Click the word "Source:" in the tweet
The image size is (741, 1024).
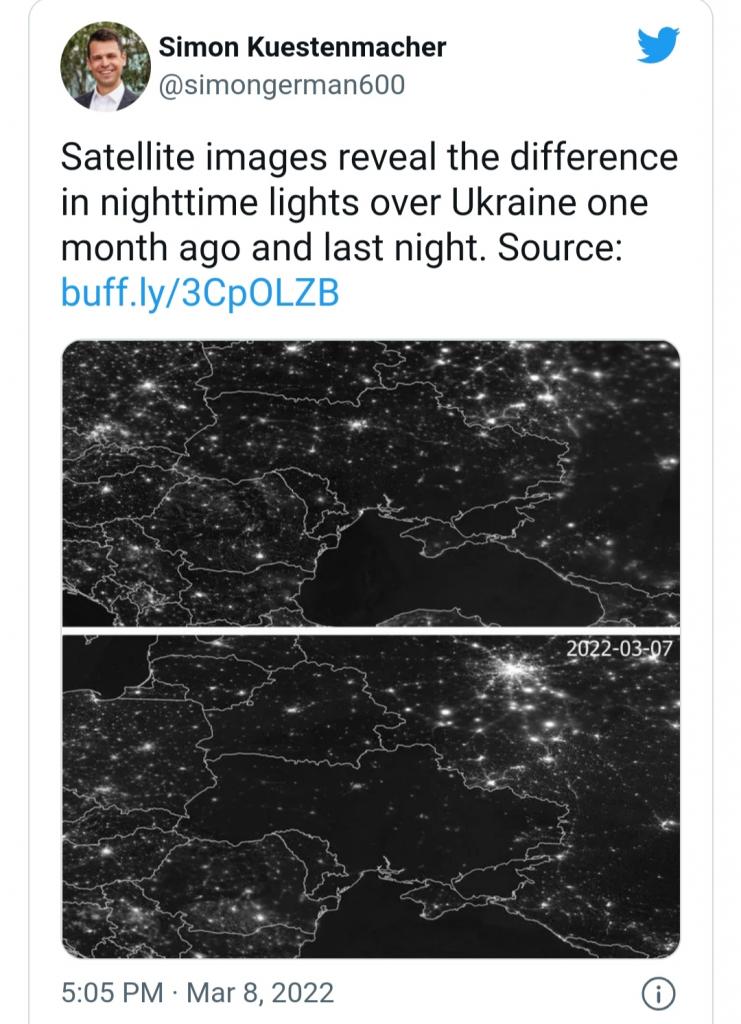pyautogui.click(x=560, y=248)
